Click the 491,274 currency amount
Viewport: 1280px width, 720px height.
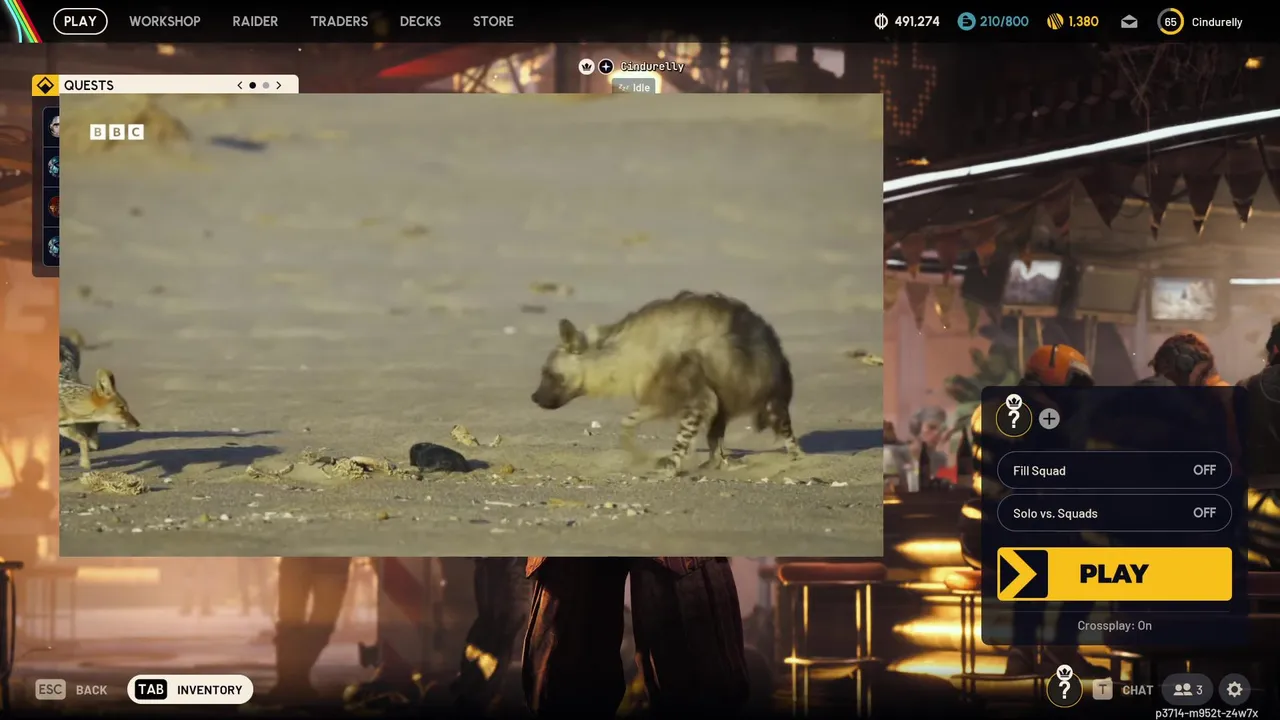tap(917, 21)
